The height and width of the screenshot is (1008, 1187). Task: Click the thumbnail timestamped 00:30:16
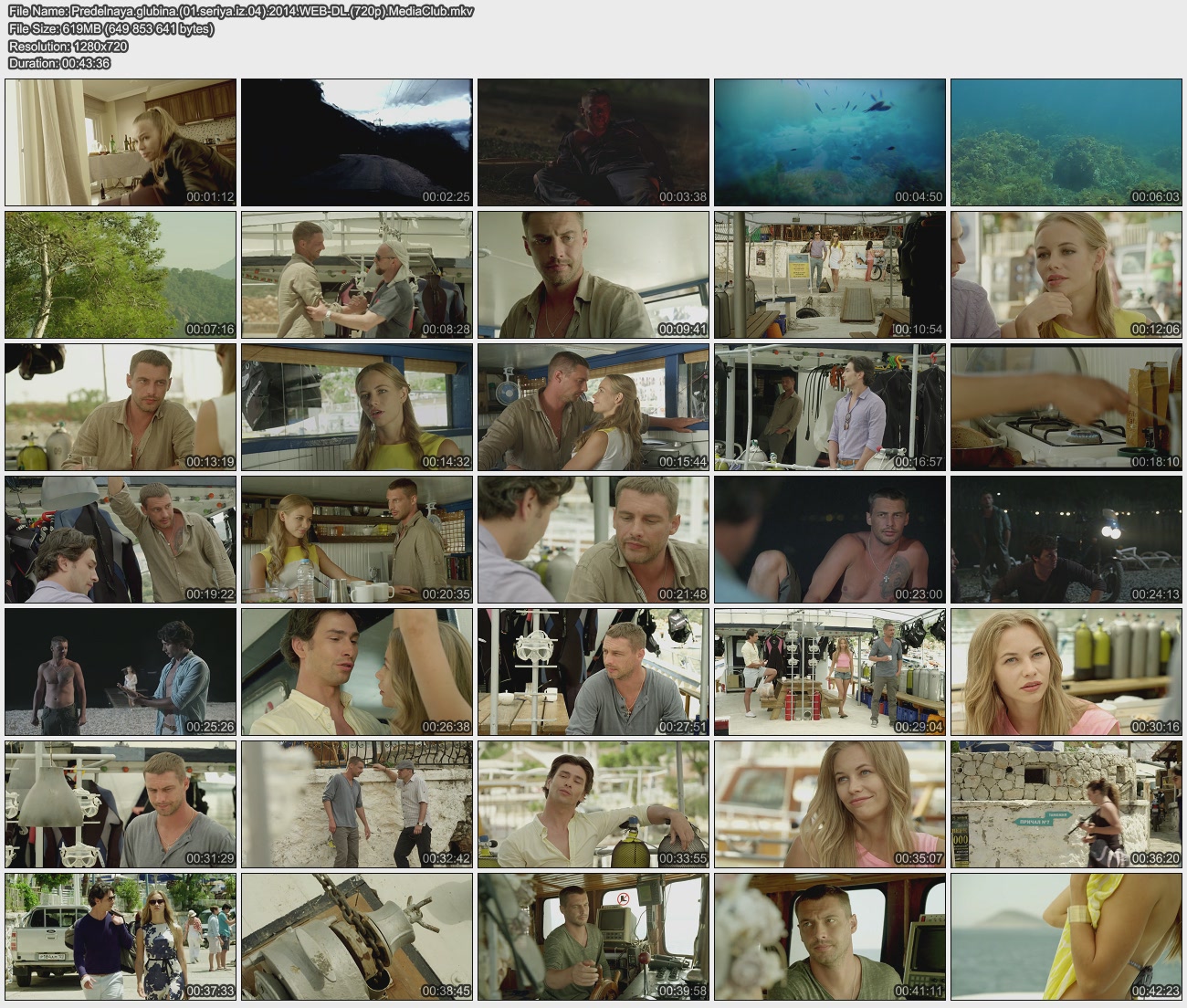(x=1066, y=672)
